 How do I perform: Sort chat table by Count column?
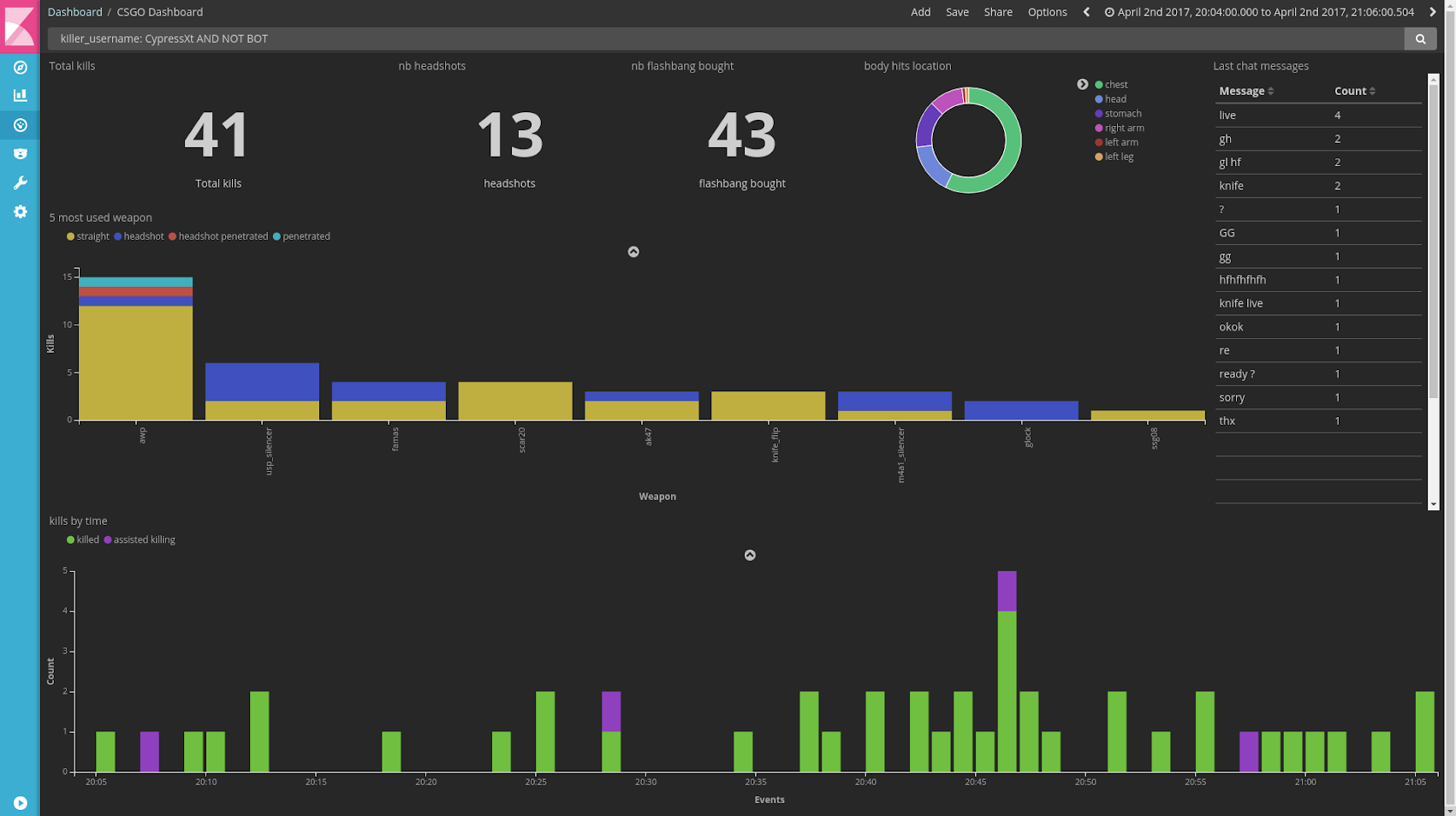tap(1355, 91)
